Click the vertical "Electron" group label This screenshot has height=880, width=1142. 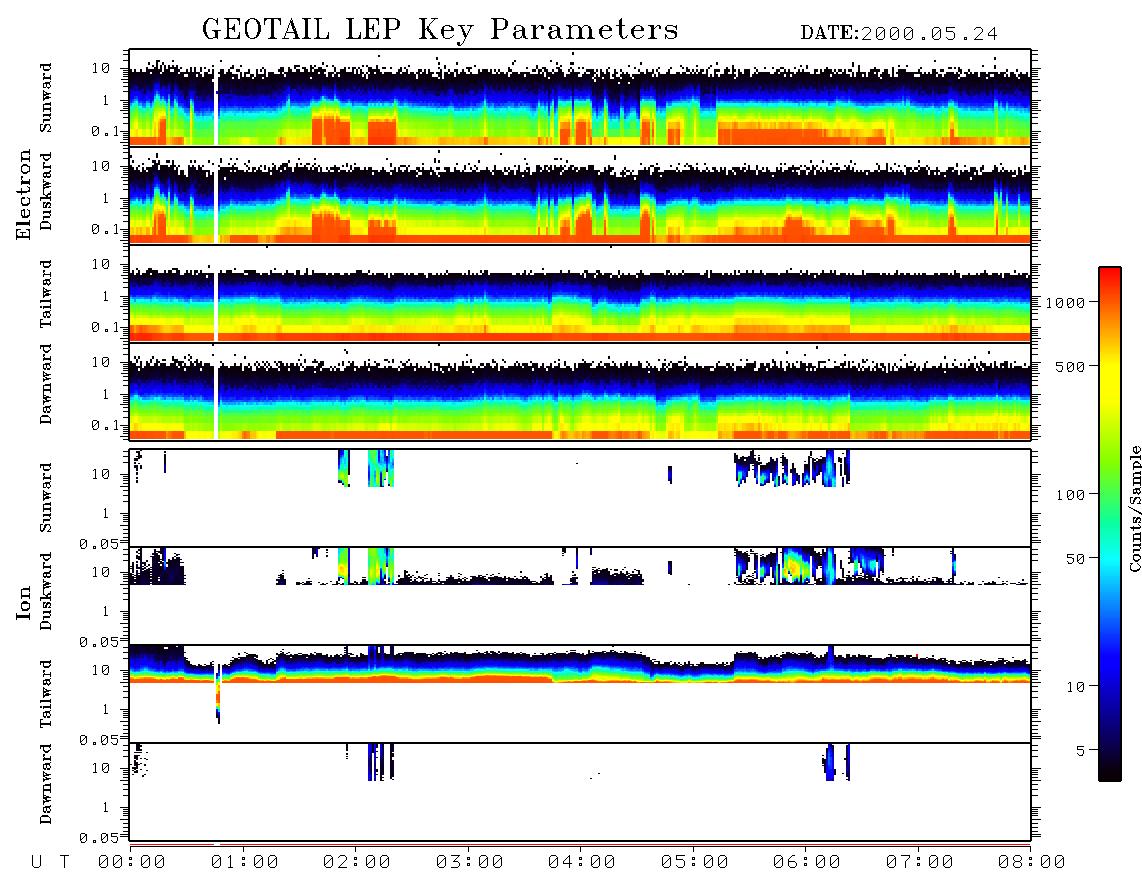[x=24, y=195]
